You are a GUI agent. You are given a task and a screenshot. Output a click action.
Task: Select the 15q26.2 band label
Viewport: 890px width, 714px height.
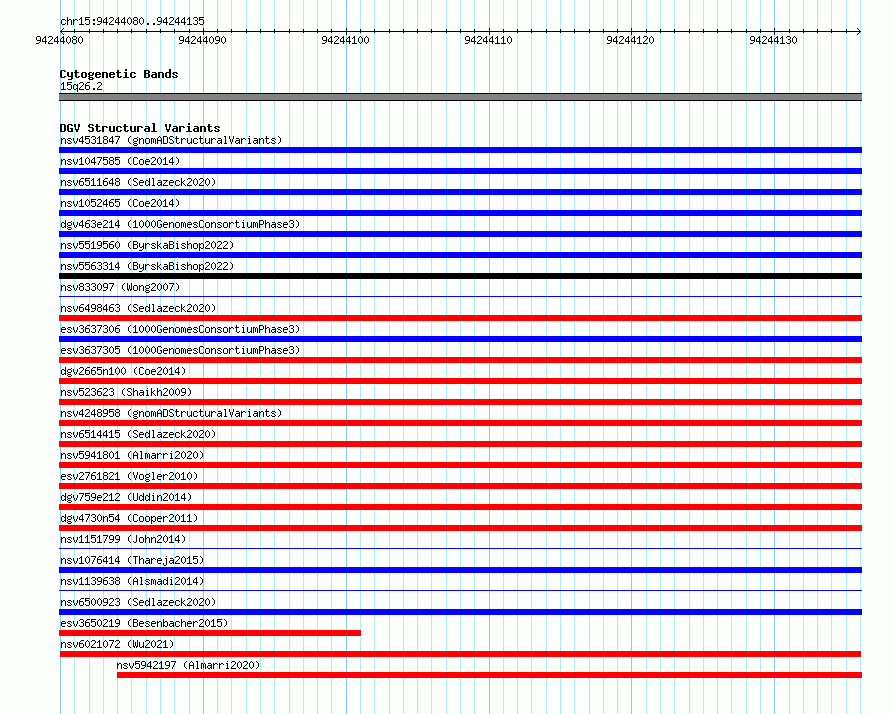pos(81,86)
